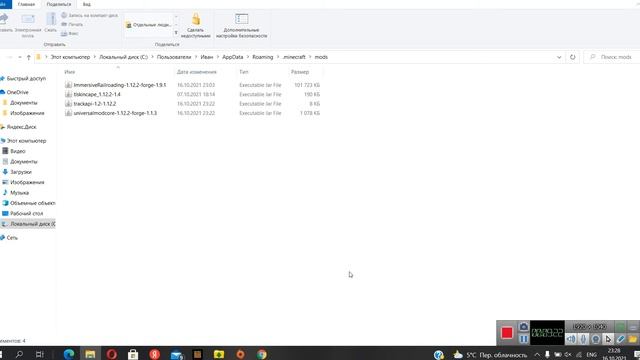Open Дополнительные настройки безопасности
The height and width of the screenshot is (360, 640).
[241, 25]
